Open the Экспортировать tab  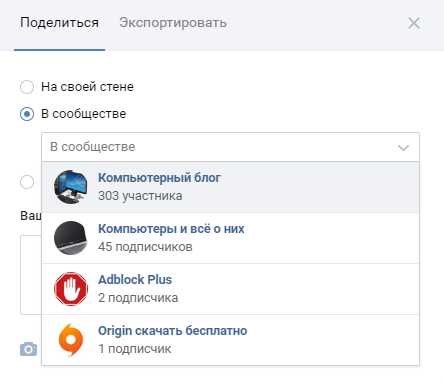coord(173,23)
